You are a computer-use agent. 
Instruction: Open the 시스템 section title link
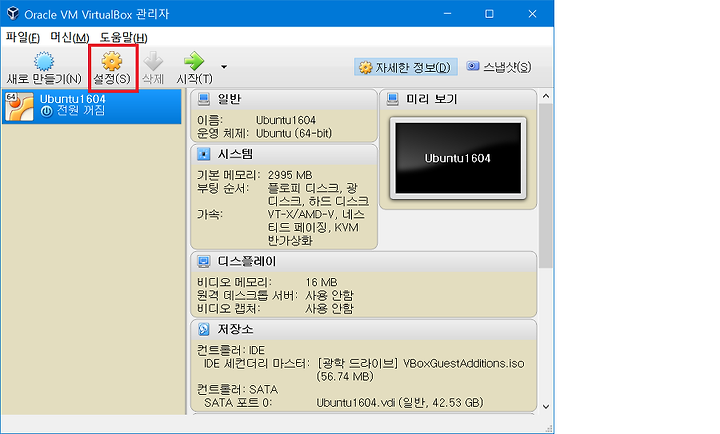tap(235, 154)
